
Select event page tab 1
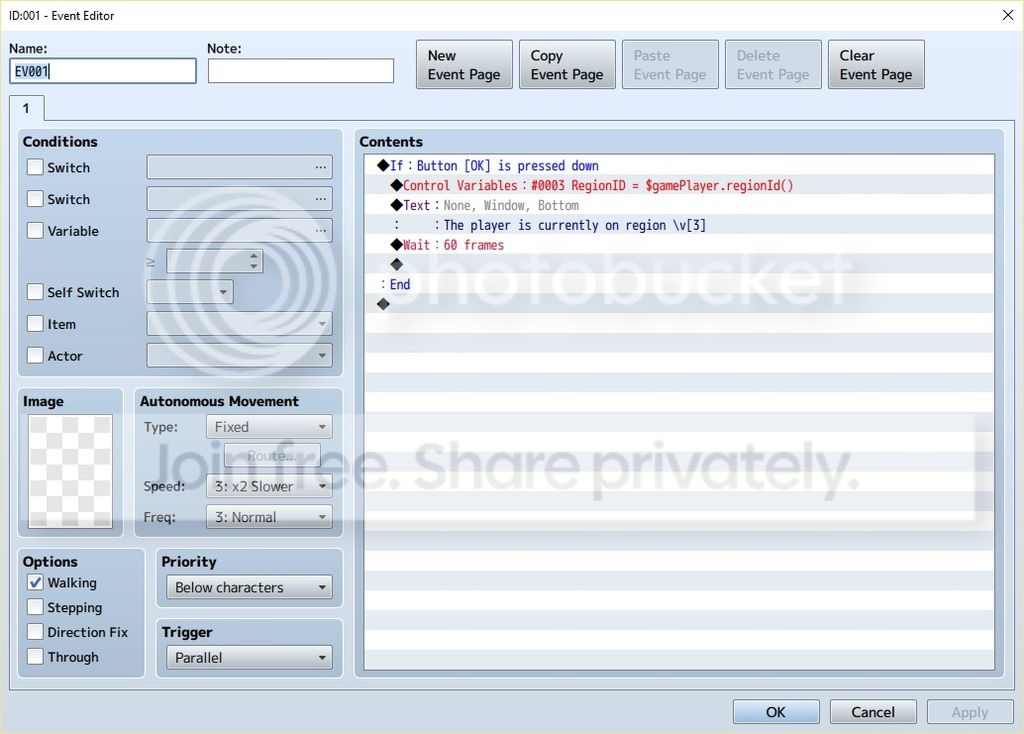tap(26, 108)
